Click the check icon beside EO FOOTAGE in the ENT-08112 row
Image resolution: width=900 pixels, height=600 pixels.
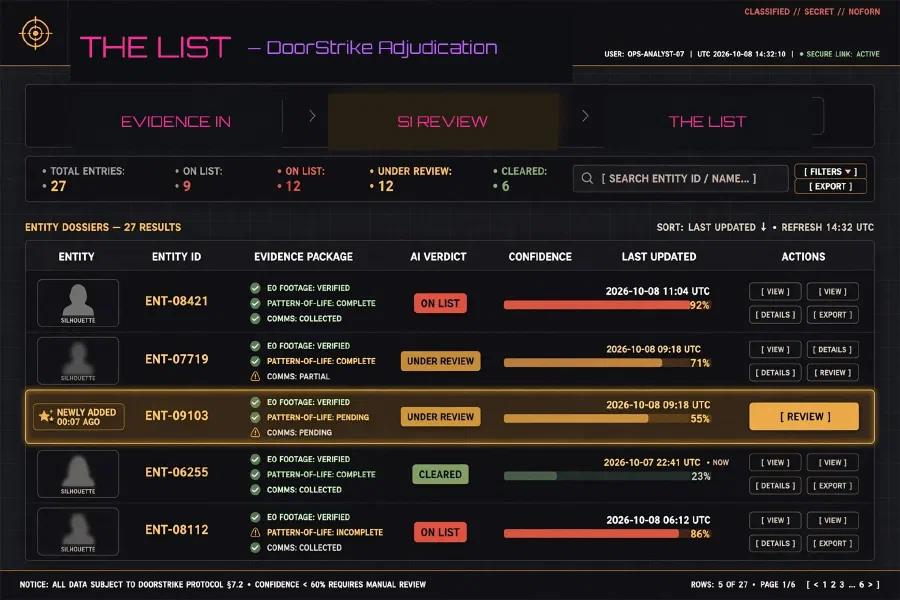[x=255, y=517]
